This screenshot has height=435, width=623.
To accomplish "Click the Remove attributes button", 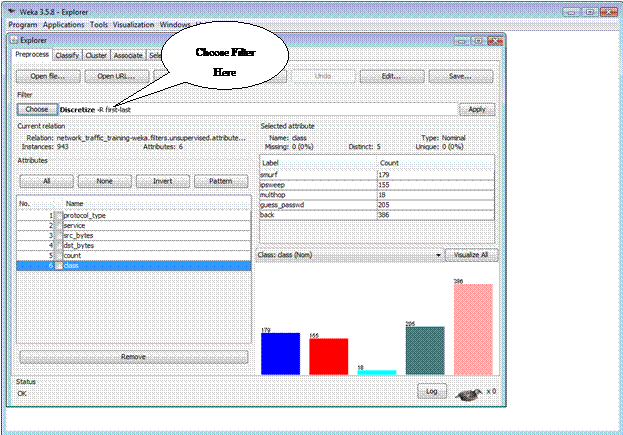I will [134, 357].
